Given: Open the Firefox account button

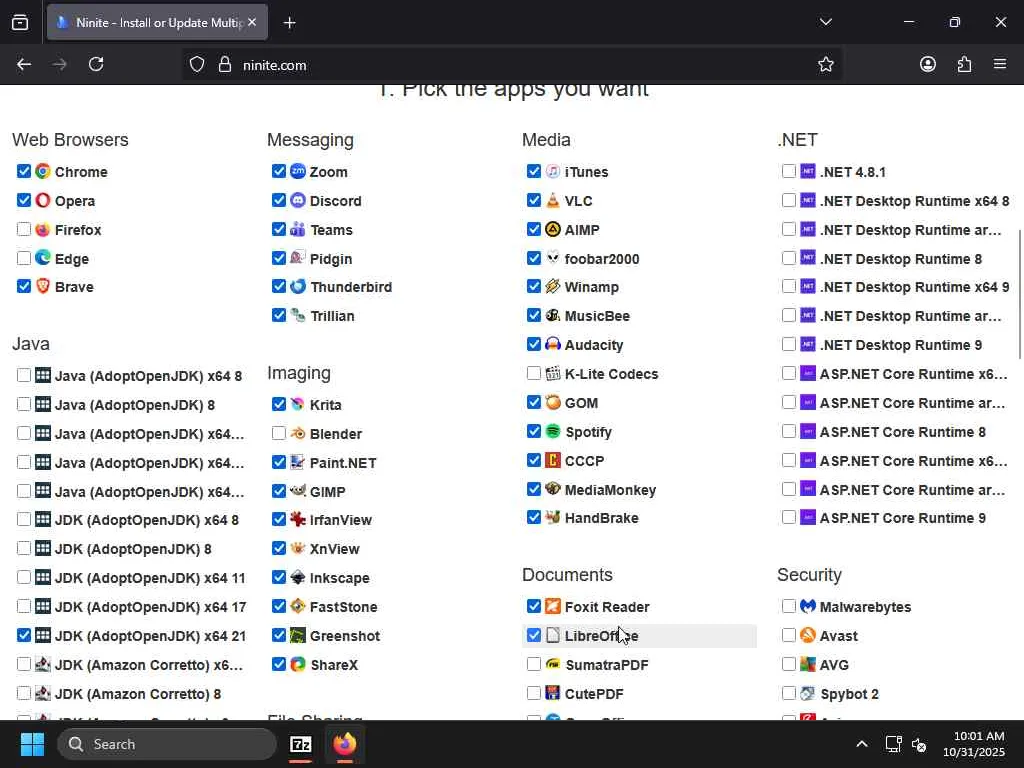Looking at the screenshot, I should point(927,64).
